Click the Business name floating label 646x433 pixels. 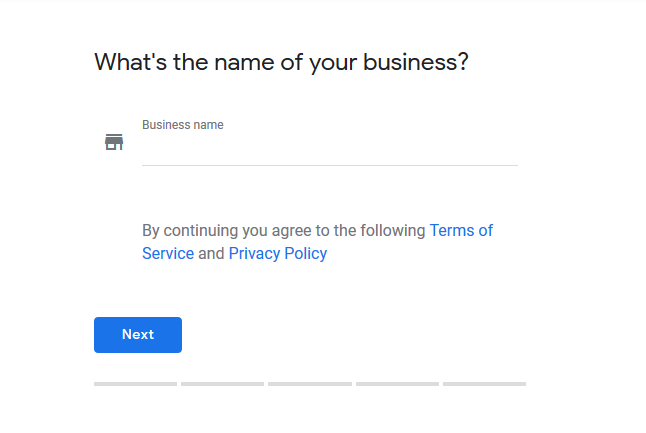pos(183,125)
